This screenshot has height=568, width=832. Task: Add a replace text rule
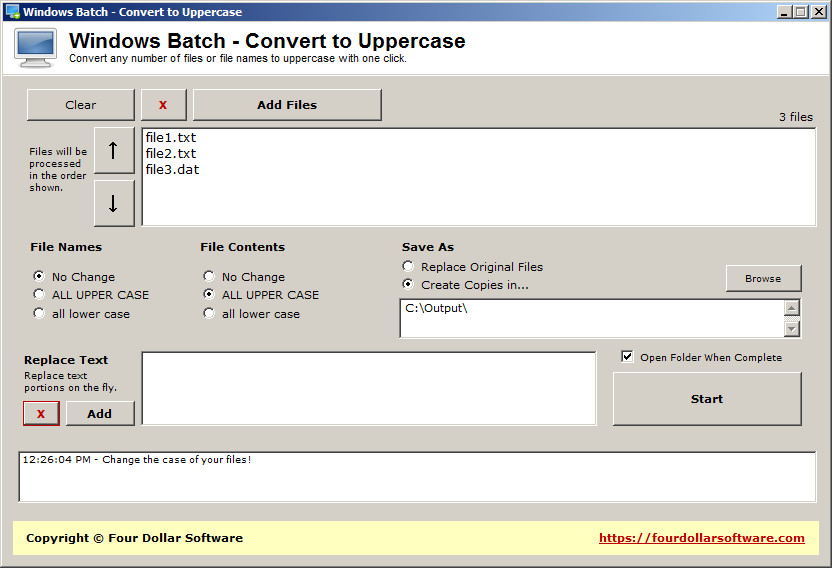(x=100, y=414)
